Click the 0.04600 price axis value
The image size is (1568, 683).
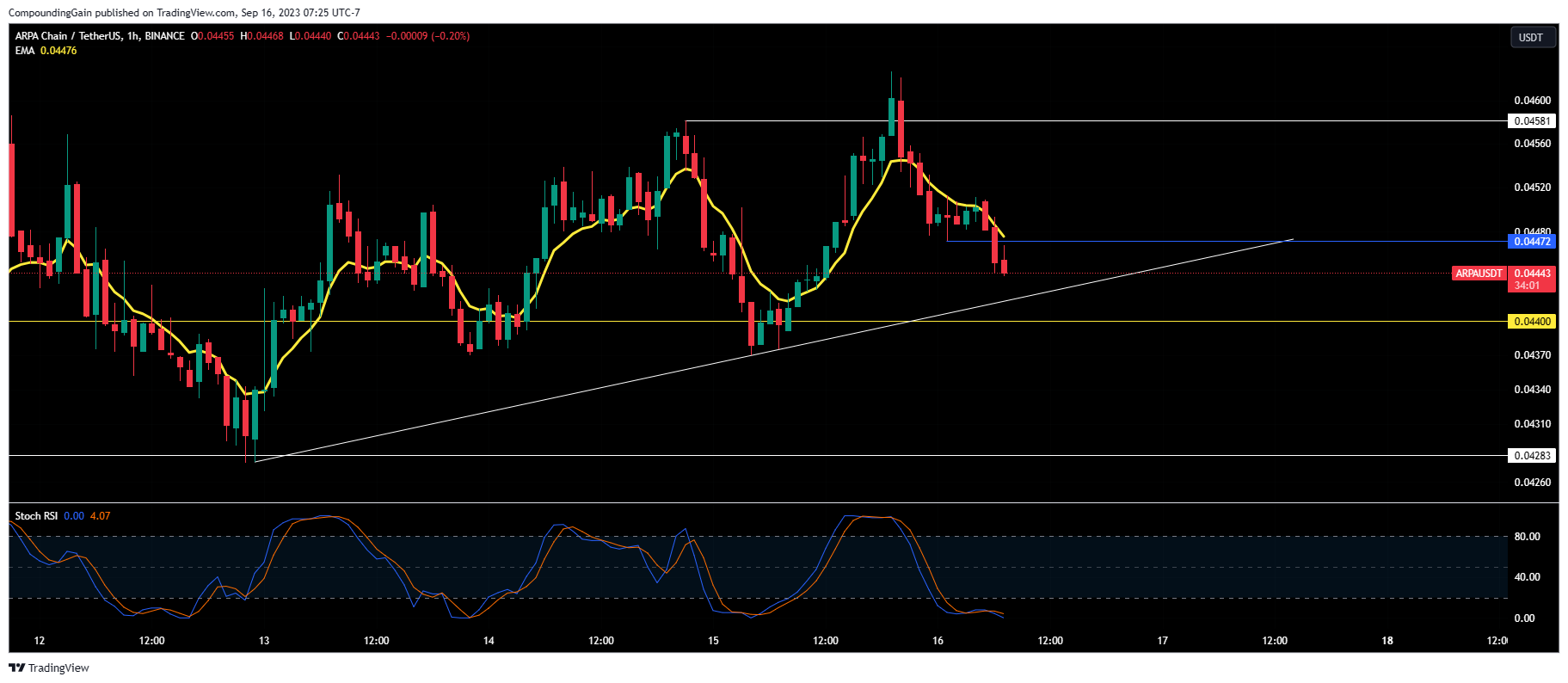1532,101
